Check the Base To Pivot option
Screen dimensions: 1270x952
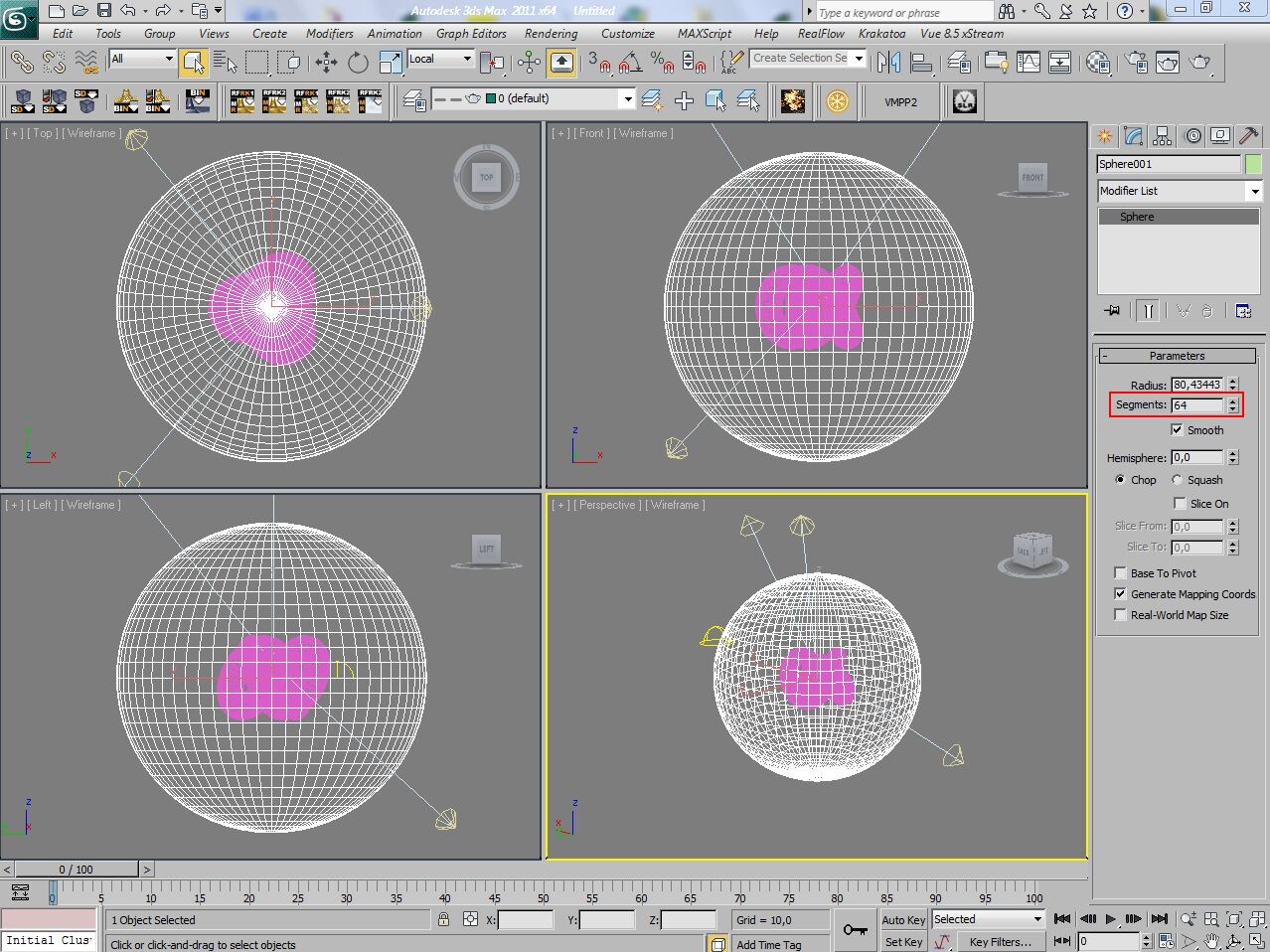coord(1121,573)
